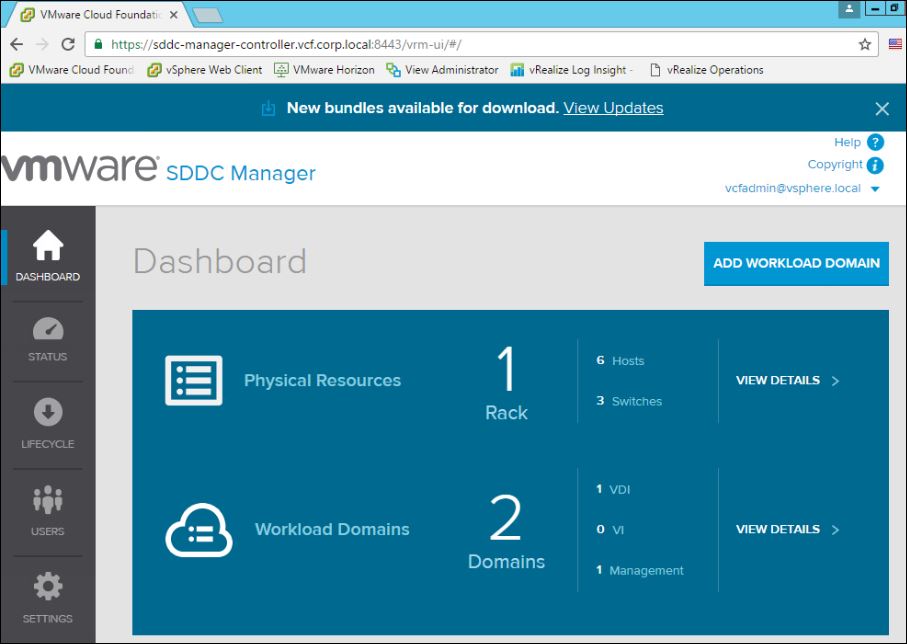The height and width of the screenshot is (644, 907).
Task: Click the browser back arrow
Action: click(x=17, y=44)
